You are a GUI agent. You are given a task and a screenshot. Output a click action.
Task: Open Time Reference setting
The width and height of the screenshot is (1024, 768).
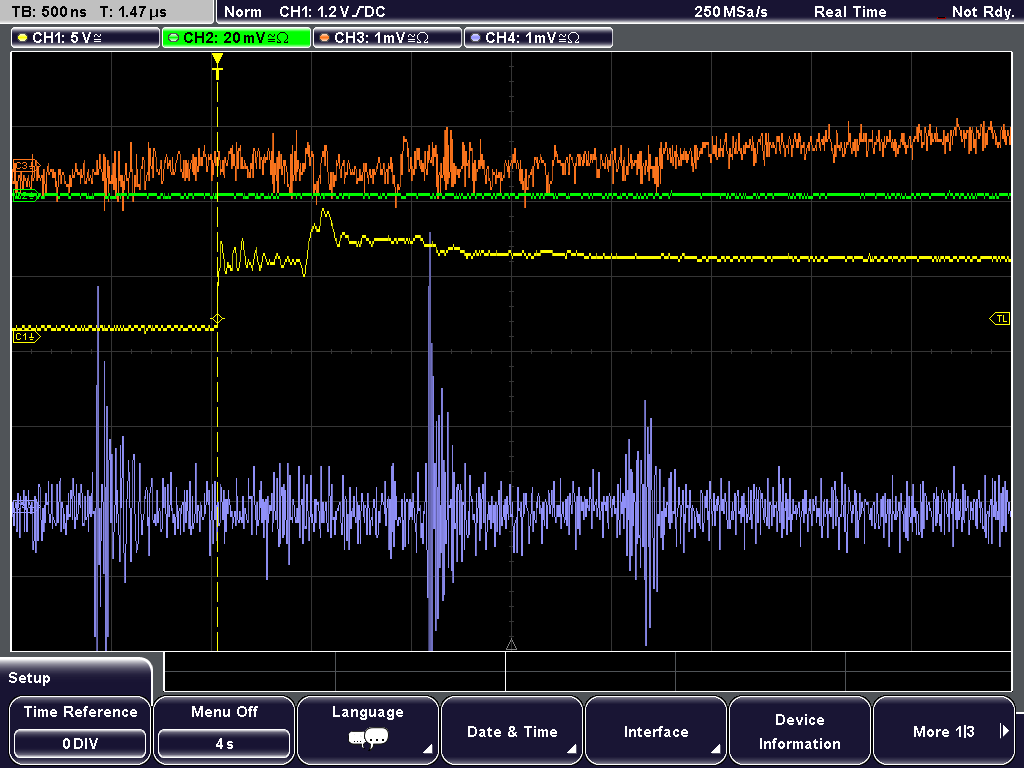click(80, 729)
